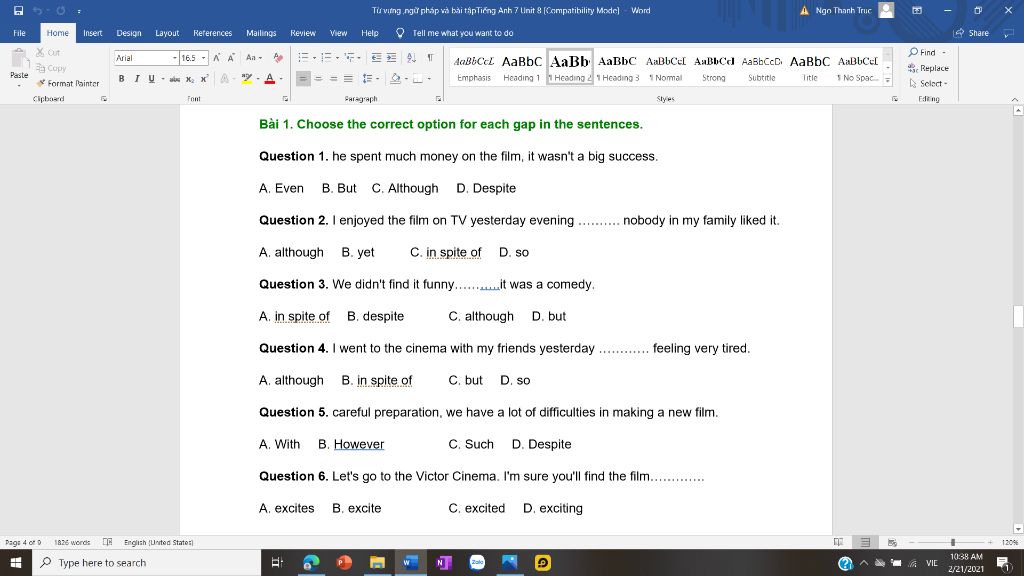Screen dimensions: 1024x576
Task: Open the Paste options dropdown arrow
Action: point(19,86)
